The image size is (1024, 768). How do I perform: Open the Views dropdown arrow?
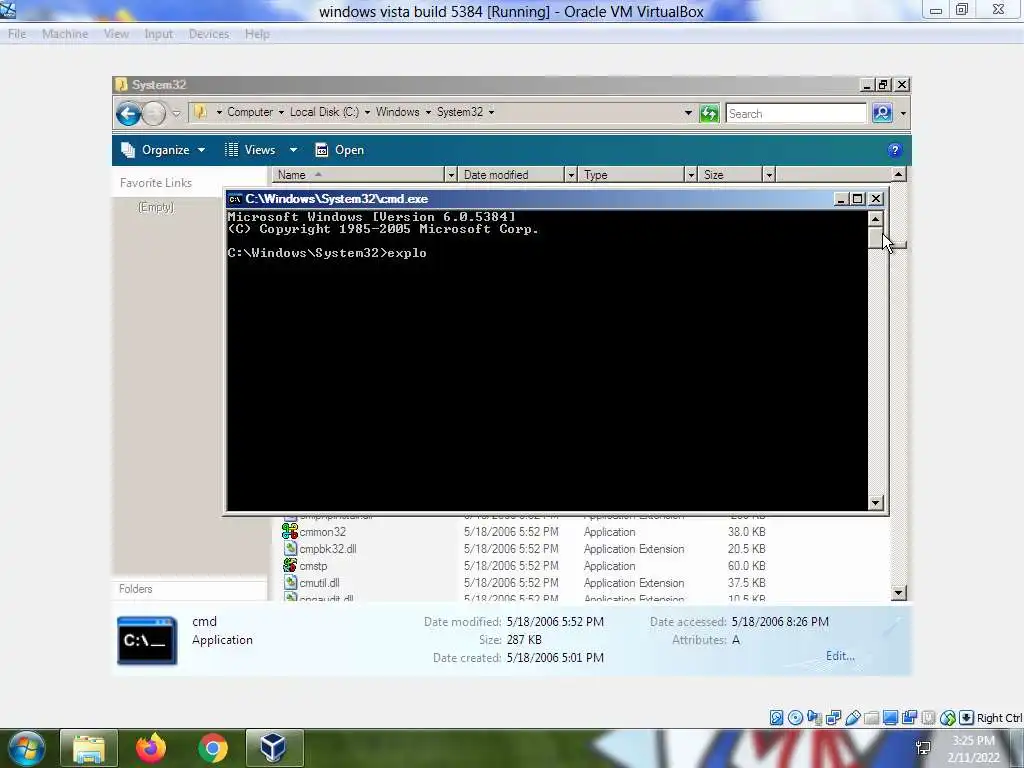pyautogui.click(x=293, y=150)
